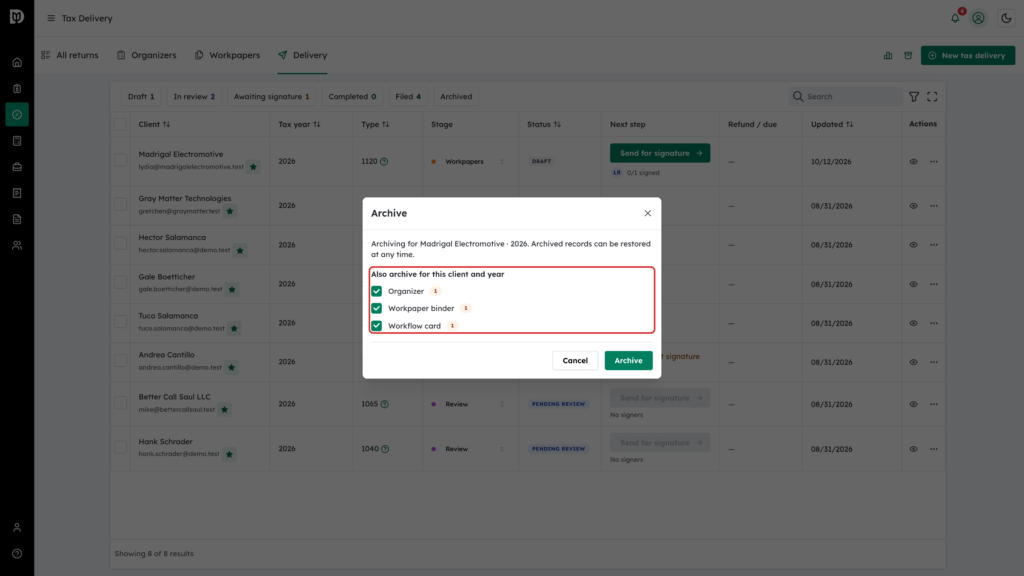Open more actions for Hank Schrader row
This screenshot has width=1024, height=576.
(x=934, y=449)
